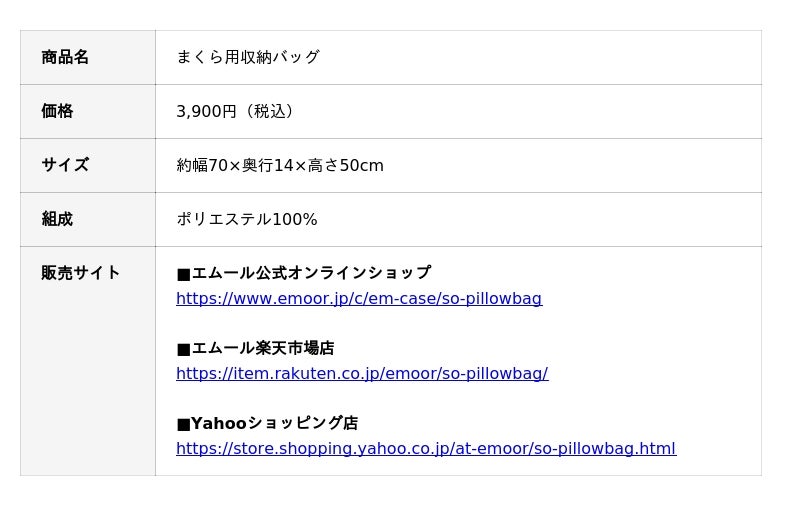
Task: Click the 3,900円 price amount
Action: (x=206, y=111)
